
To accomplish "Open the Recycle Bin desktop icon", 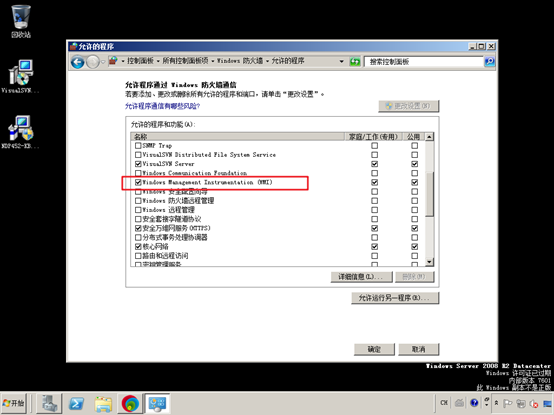I will 21,21.
